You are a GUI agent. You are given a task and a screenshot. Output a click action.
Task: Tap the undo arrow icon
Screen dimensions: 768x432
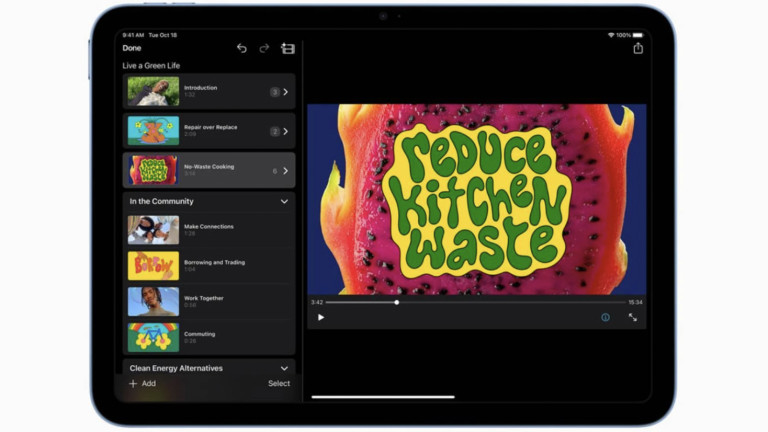[241, 48]
